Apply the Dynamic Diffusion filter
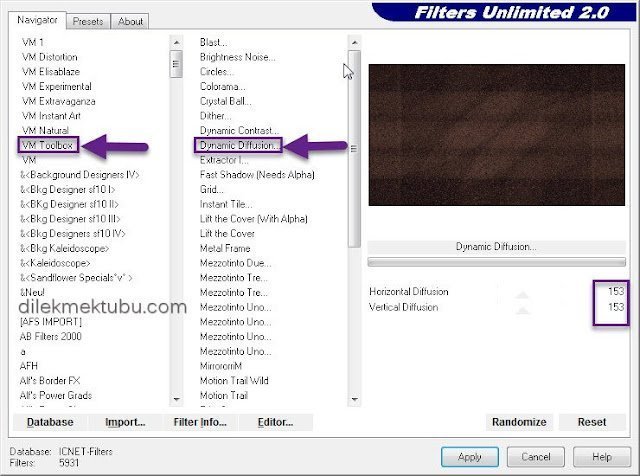The image size is (640, 476). tap(469, 456)
